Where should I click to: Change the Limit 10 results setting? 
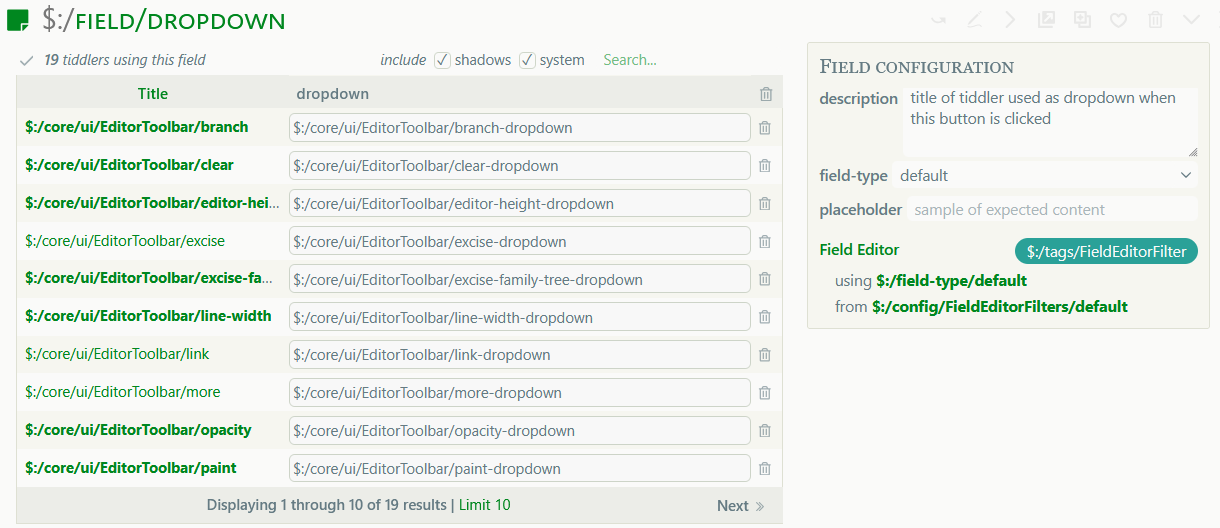coord(484,505)
